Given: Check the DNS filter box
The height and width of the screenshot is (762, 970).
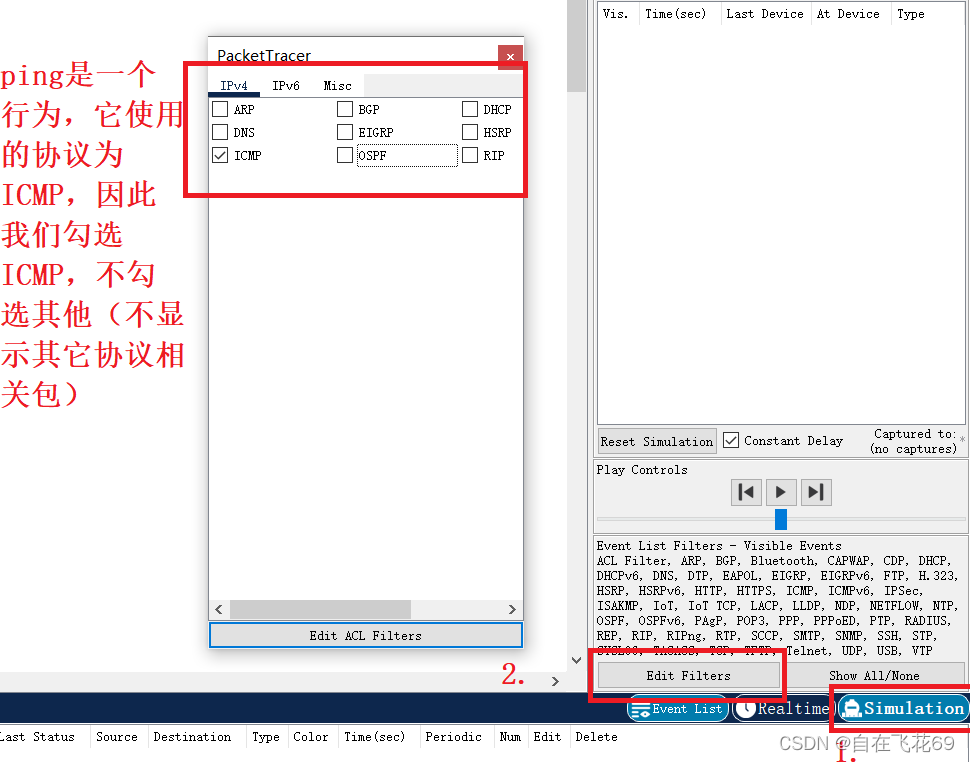Looking at the screenshot, I should tap(220, 132).
